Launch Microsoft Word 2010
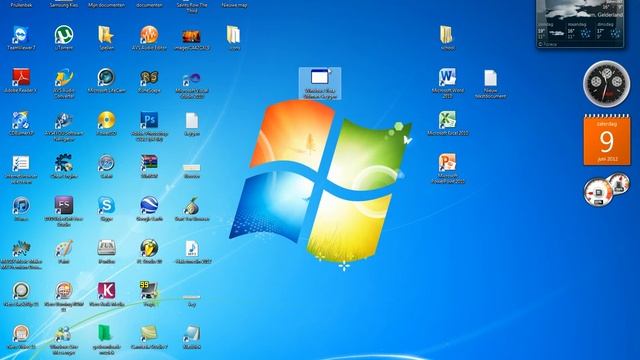640x360 pixels. [447, 77]
